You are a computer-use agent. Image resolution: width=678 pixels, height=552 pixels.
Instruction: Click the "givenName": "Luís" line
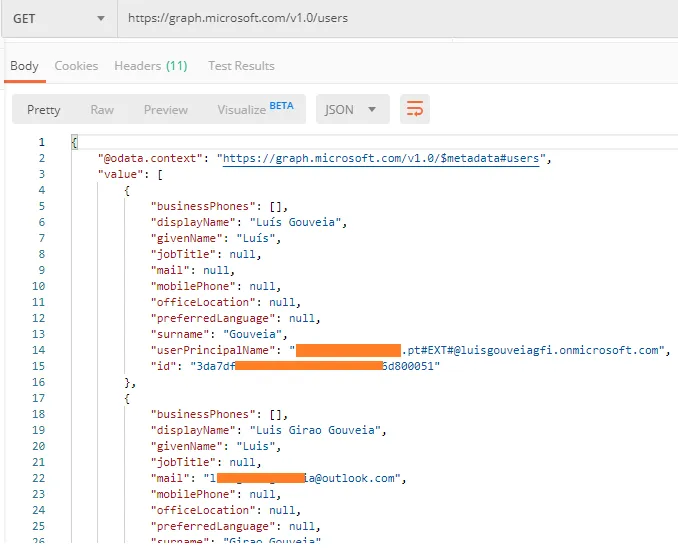pos(216,238)
